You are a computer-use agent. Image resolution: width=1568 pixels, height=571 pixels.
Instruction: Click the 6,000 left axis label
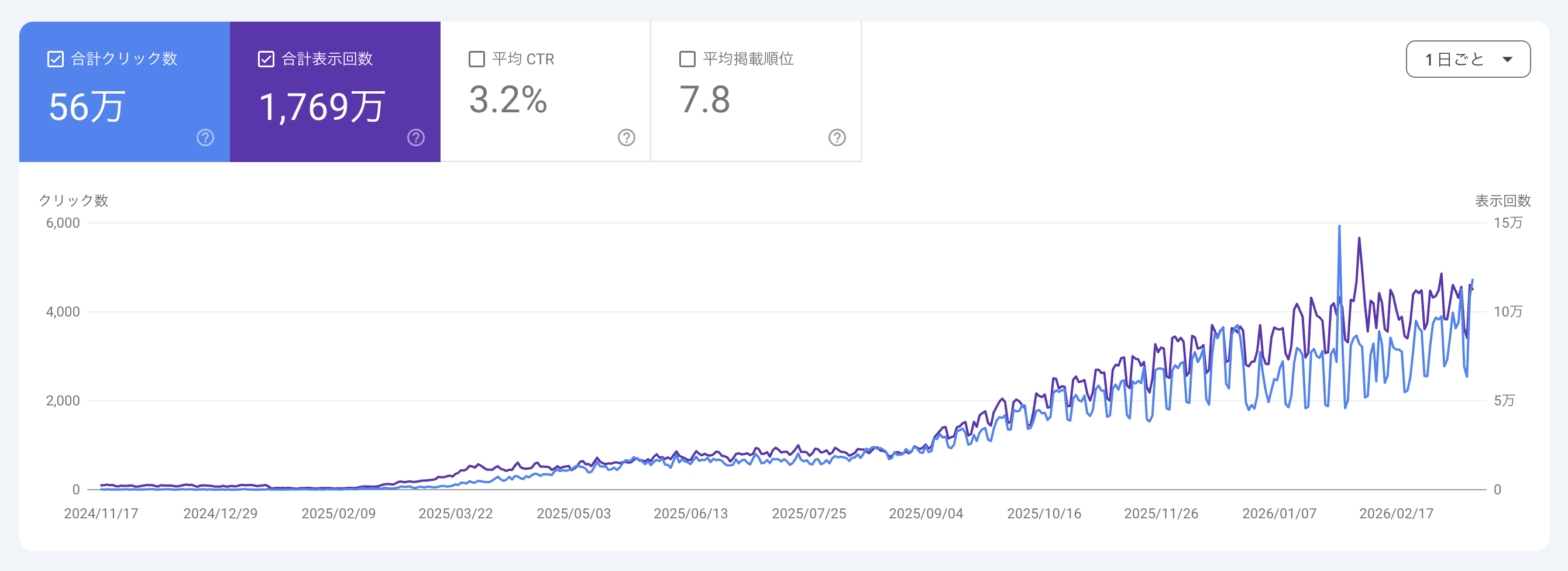click(63, 223)
